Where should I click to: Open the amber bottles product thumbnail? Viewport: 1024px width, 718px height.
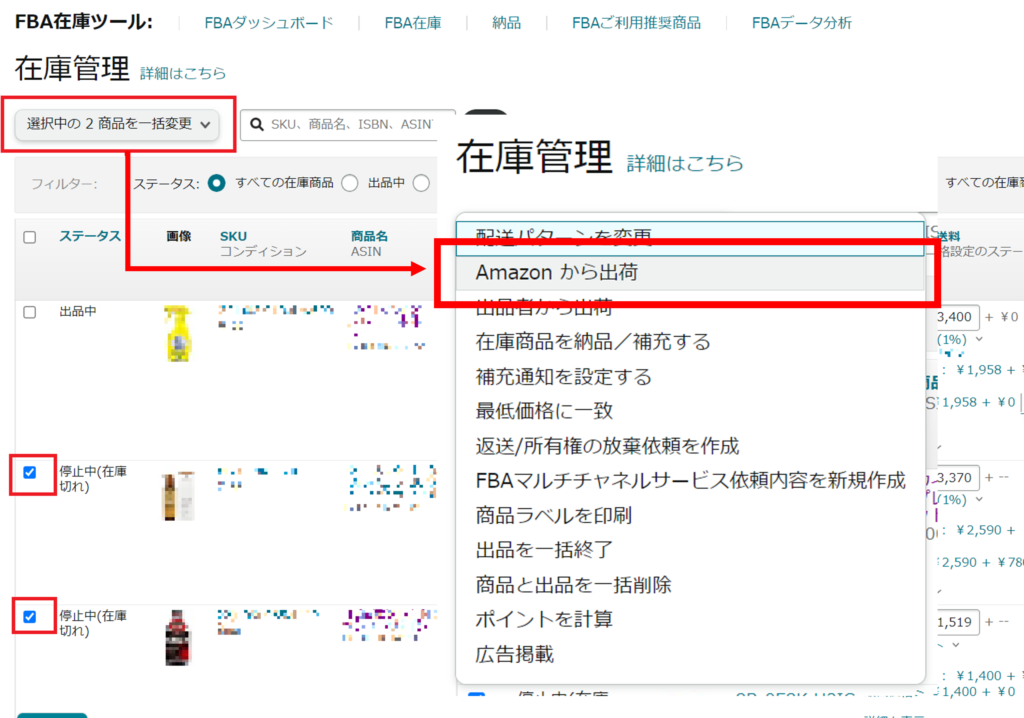178,496
